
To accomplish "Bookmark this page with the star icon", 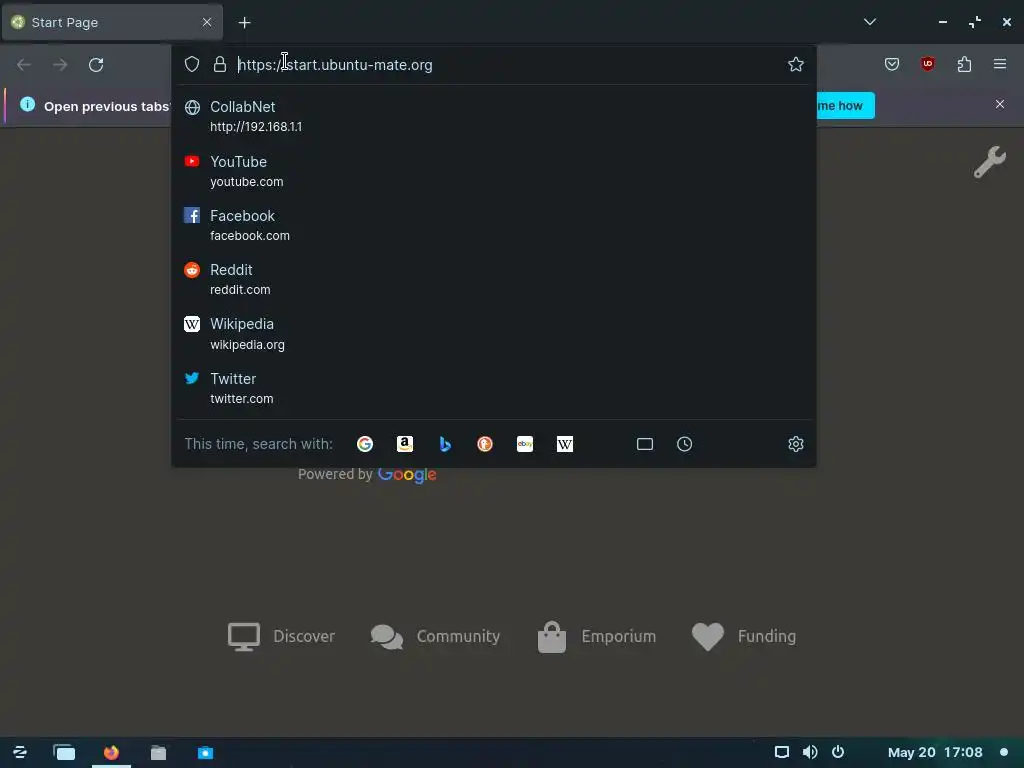I will (795, 64).
